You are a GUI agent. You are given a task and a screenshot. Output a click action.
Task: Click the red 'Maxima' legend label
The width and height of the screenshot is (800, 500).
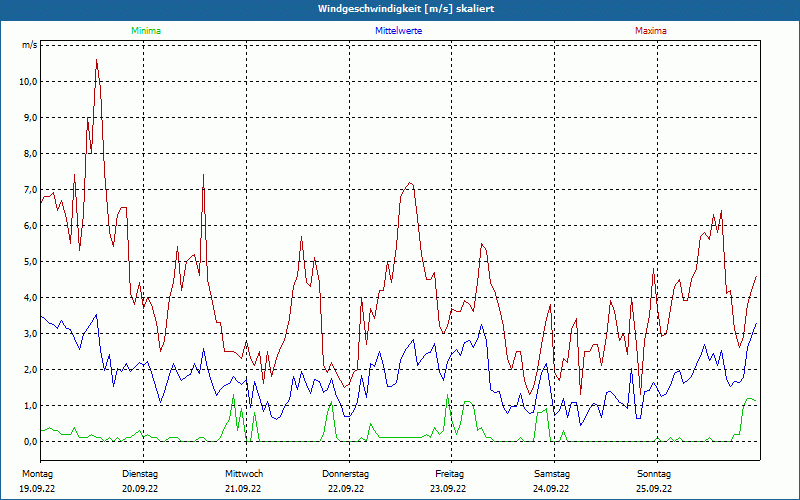651,31
